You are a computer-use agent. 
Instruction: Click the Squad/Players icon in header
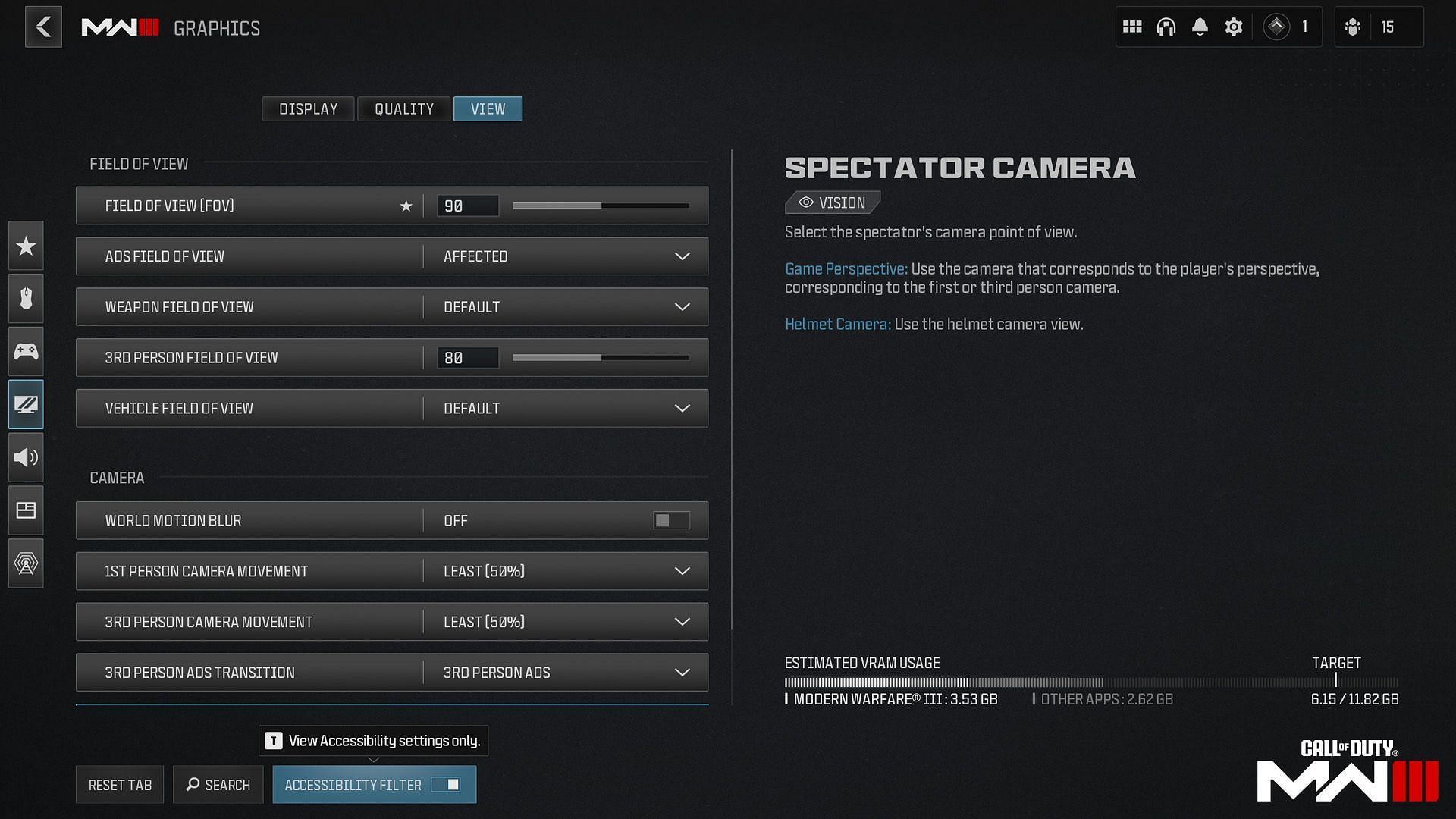coord(1355,27)
